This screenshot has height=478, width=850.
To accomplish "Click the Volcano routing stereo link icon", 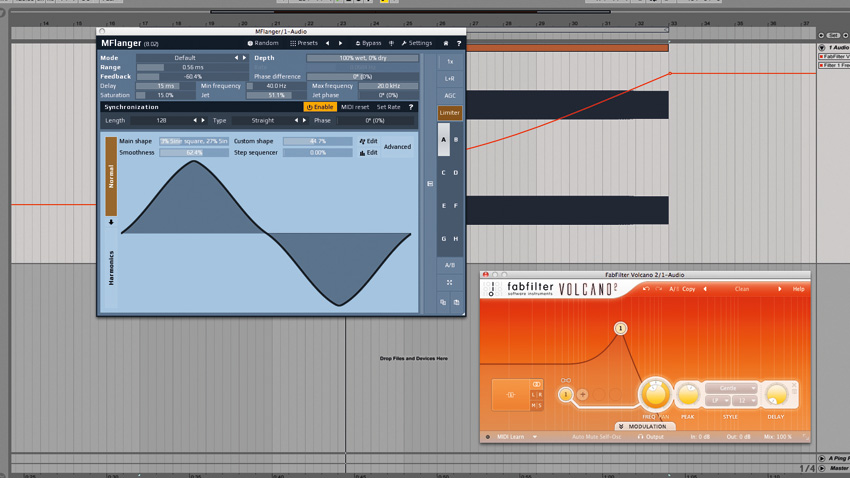I will click(537, 384).
